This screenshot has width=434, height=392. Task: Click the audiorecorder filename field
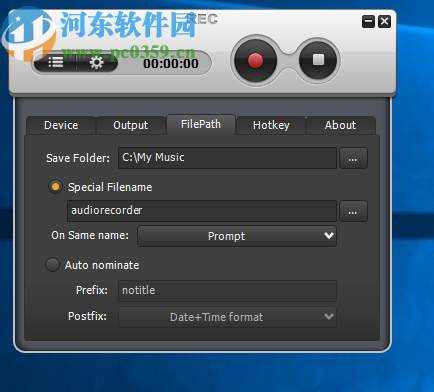coord(202,211)
